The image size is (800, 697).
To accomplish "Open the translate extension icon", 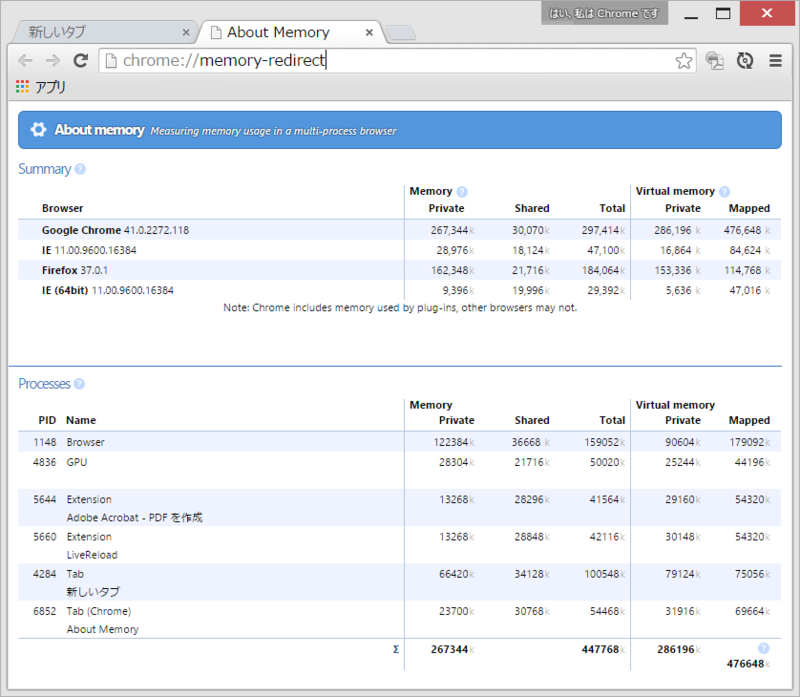I will coord(715,61).
